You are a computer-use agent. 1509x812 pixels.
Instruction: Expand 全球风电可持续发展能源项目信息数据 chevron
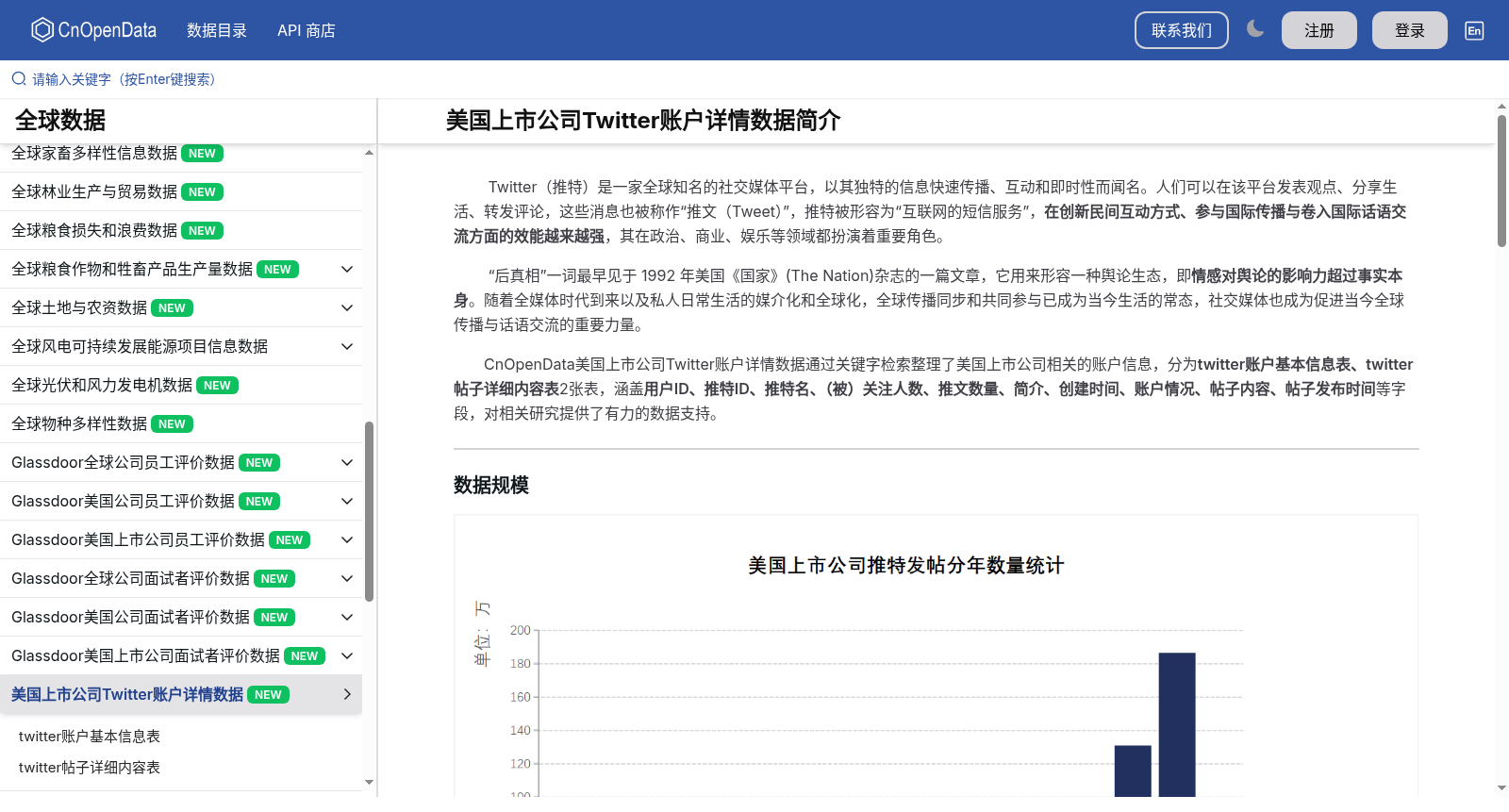(x=347, y=346)
